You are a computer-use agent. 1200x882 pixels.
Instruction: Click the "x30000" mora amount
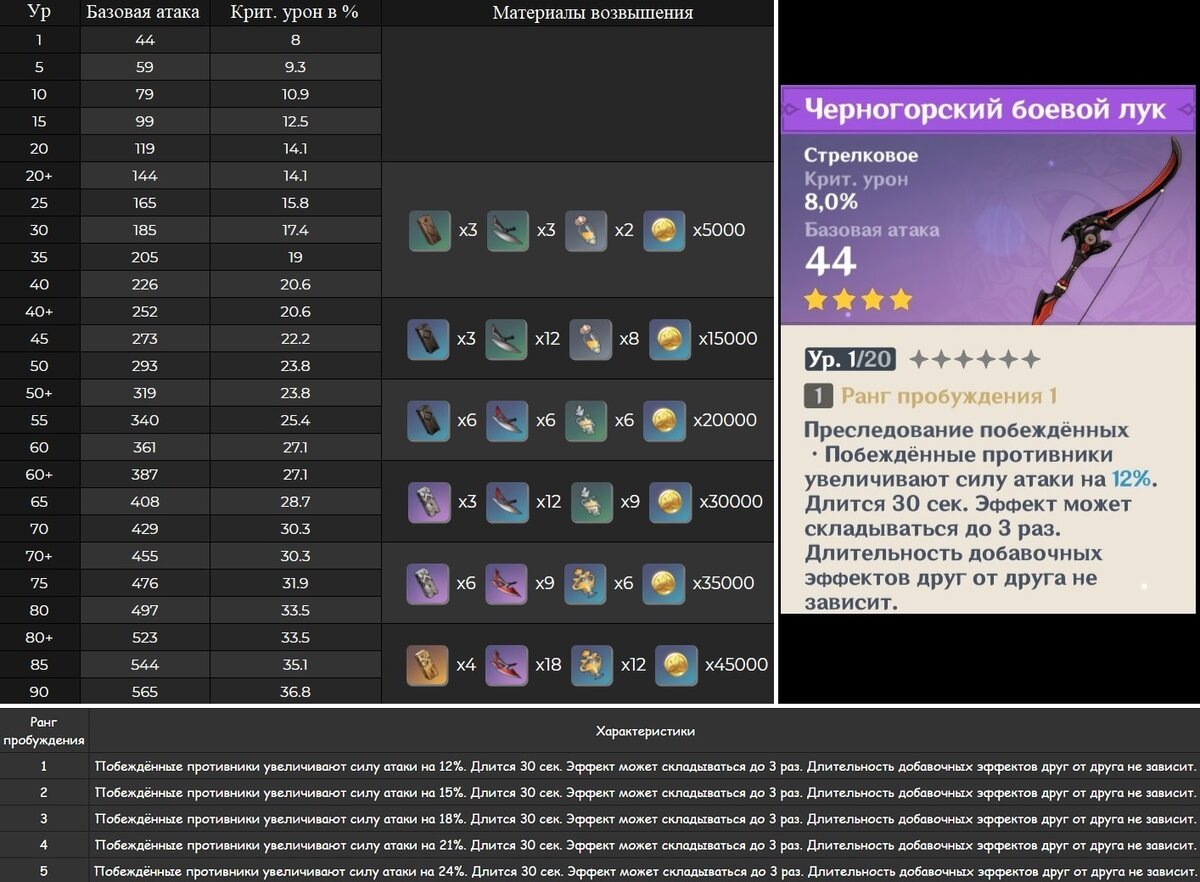731,502
